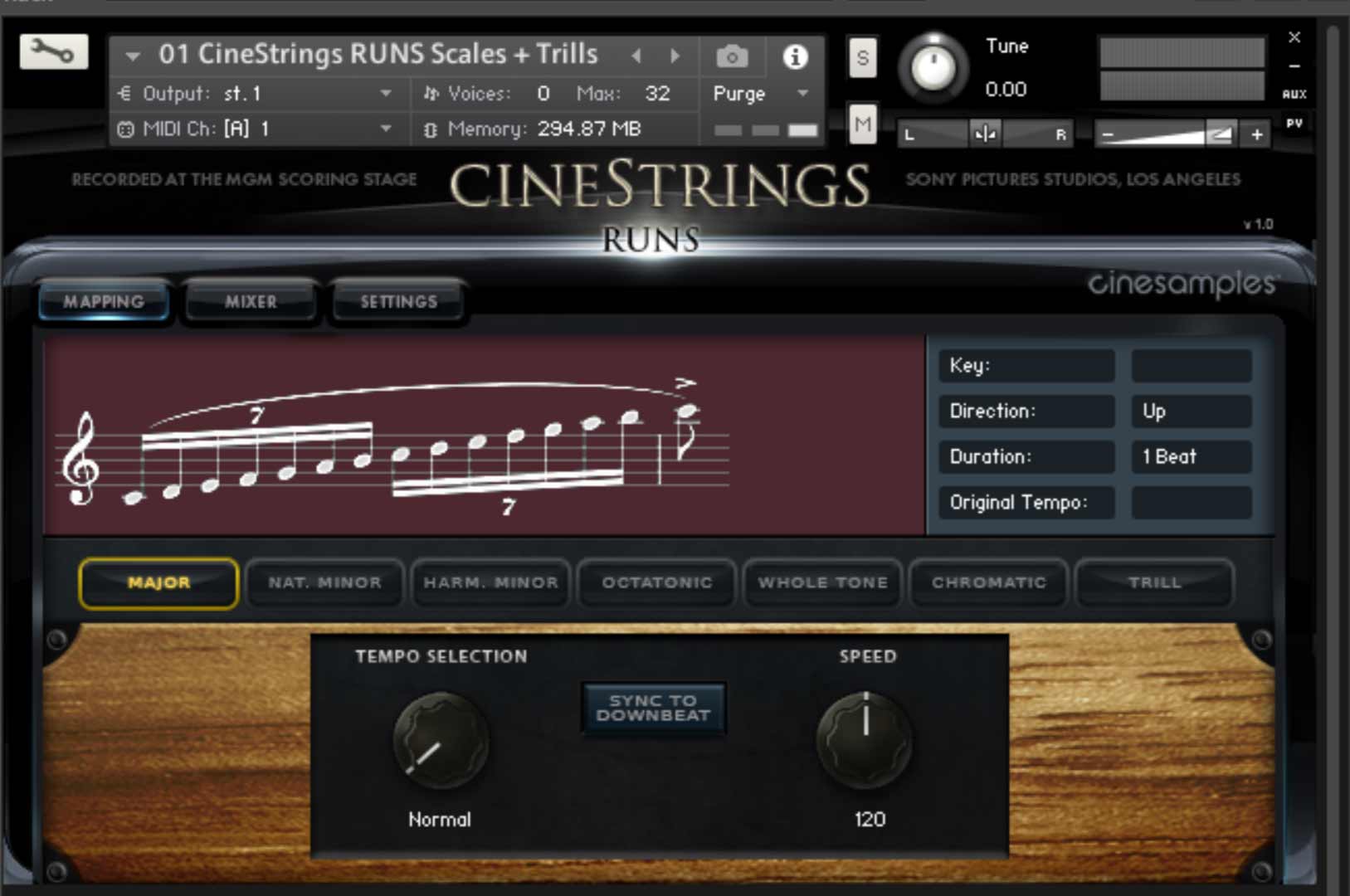Select the Chromatic scale button
Screen dimensions: 1350x896
point(988,583)
